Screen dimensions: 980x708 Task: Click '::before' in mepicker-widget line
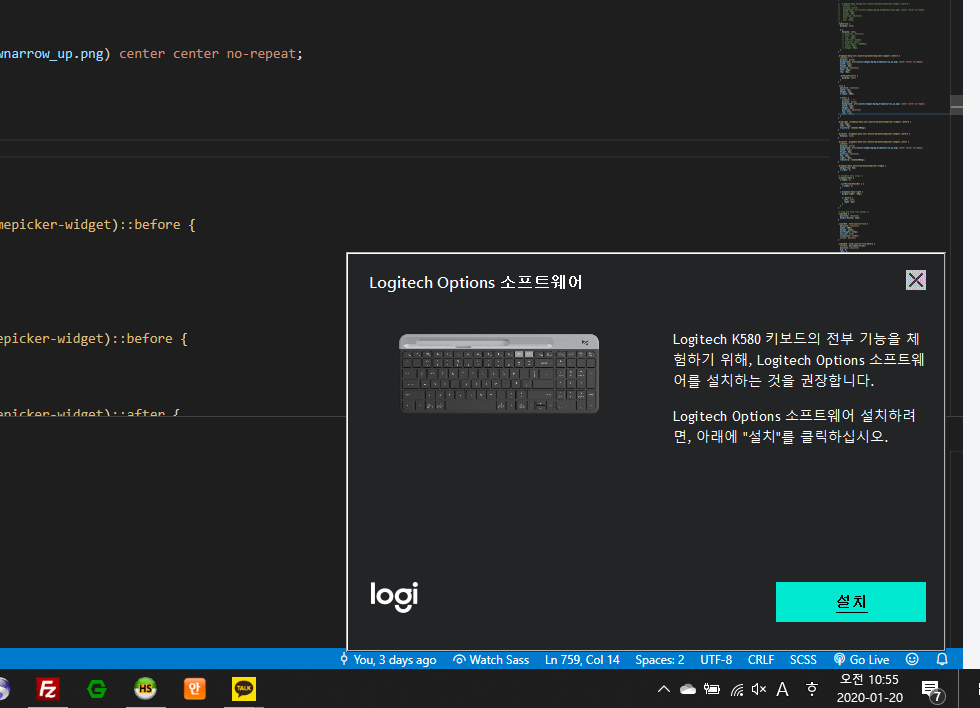pos(149,224)
